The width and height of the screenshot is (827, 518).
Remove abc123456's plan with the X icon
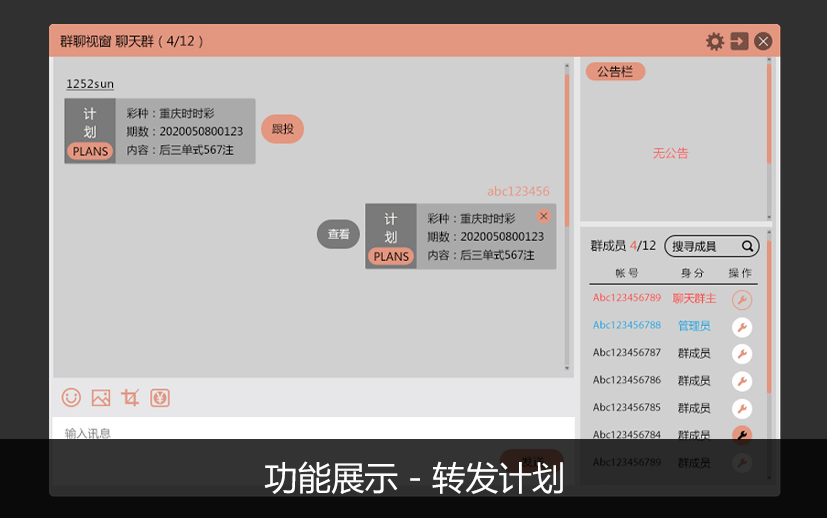tap(544, 216)
